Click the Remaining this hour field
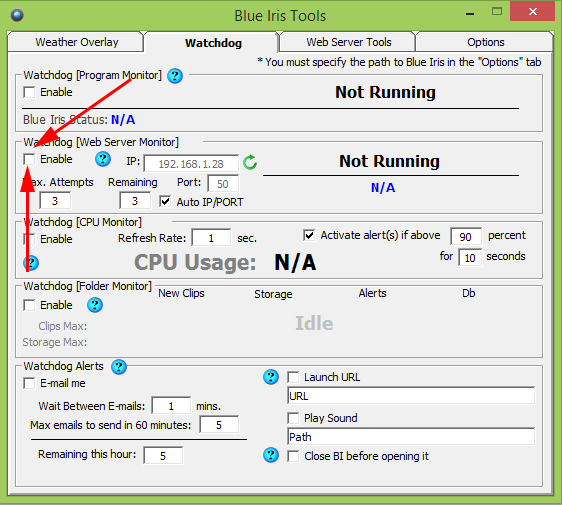The height and width of the screenshot is (505, 562). [x=163, y=456]
